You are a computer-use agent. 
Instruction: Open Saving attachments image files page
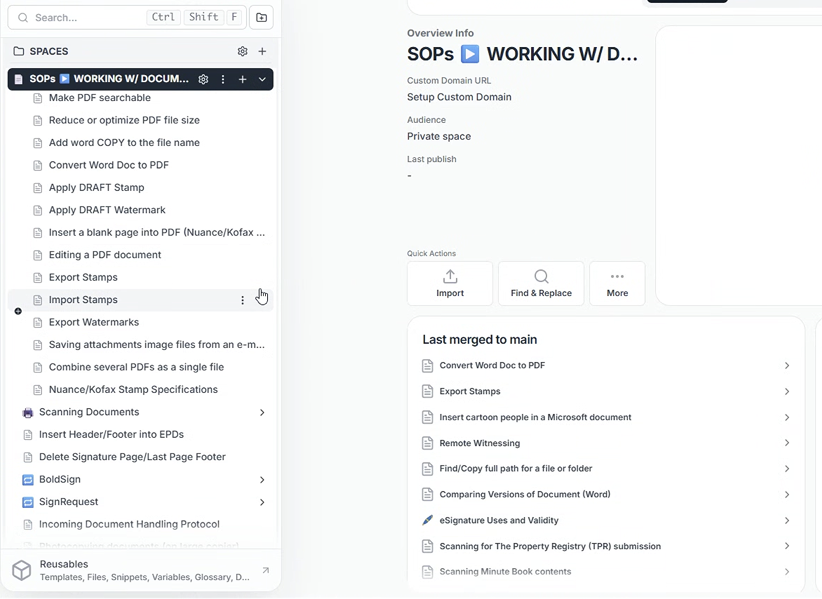(157, 345)
